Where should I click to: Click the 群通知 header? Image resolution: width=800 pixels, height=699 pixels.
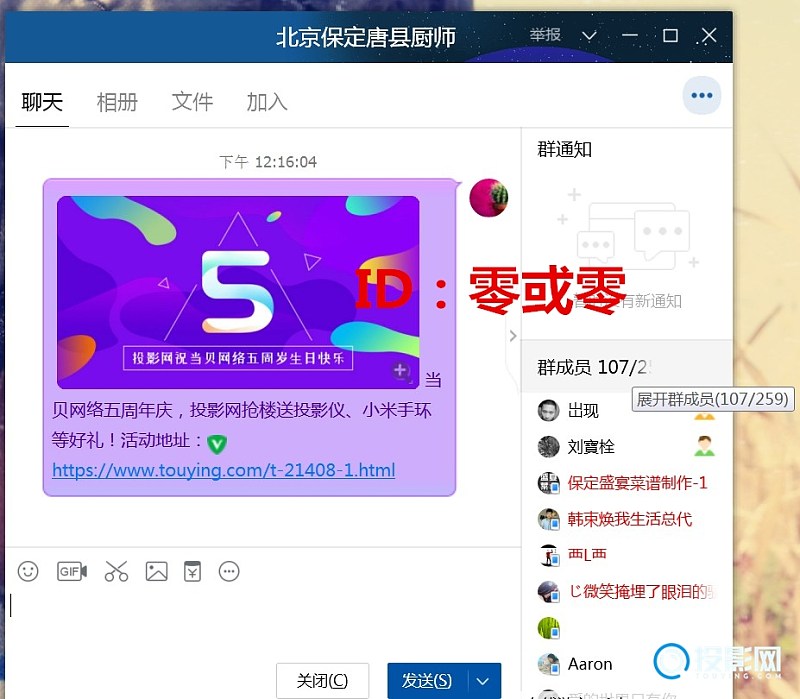pyautogui.click(x=564, y=149)
